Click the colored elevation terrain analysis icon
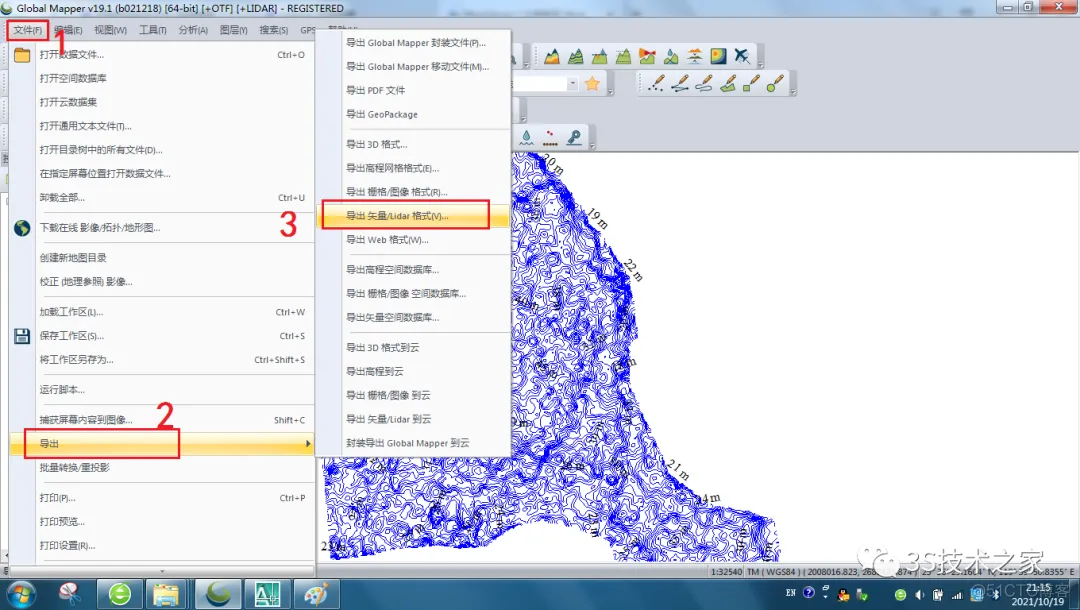The width and height of the screenshot is (1080, 610). coord(552,56)
